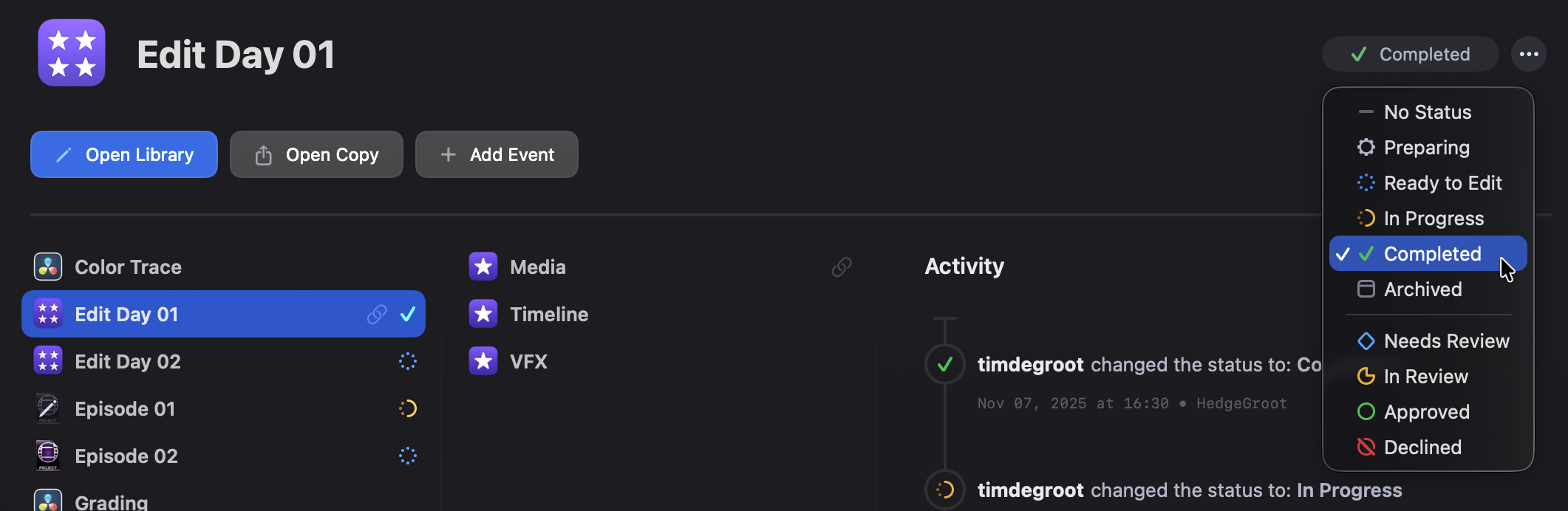
Task: Choose Needs Review from status menu
Action: click(x=1446, y=341)
